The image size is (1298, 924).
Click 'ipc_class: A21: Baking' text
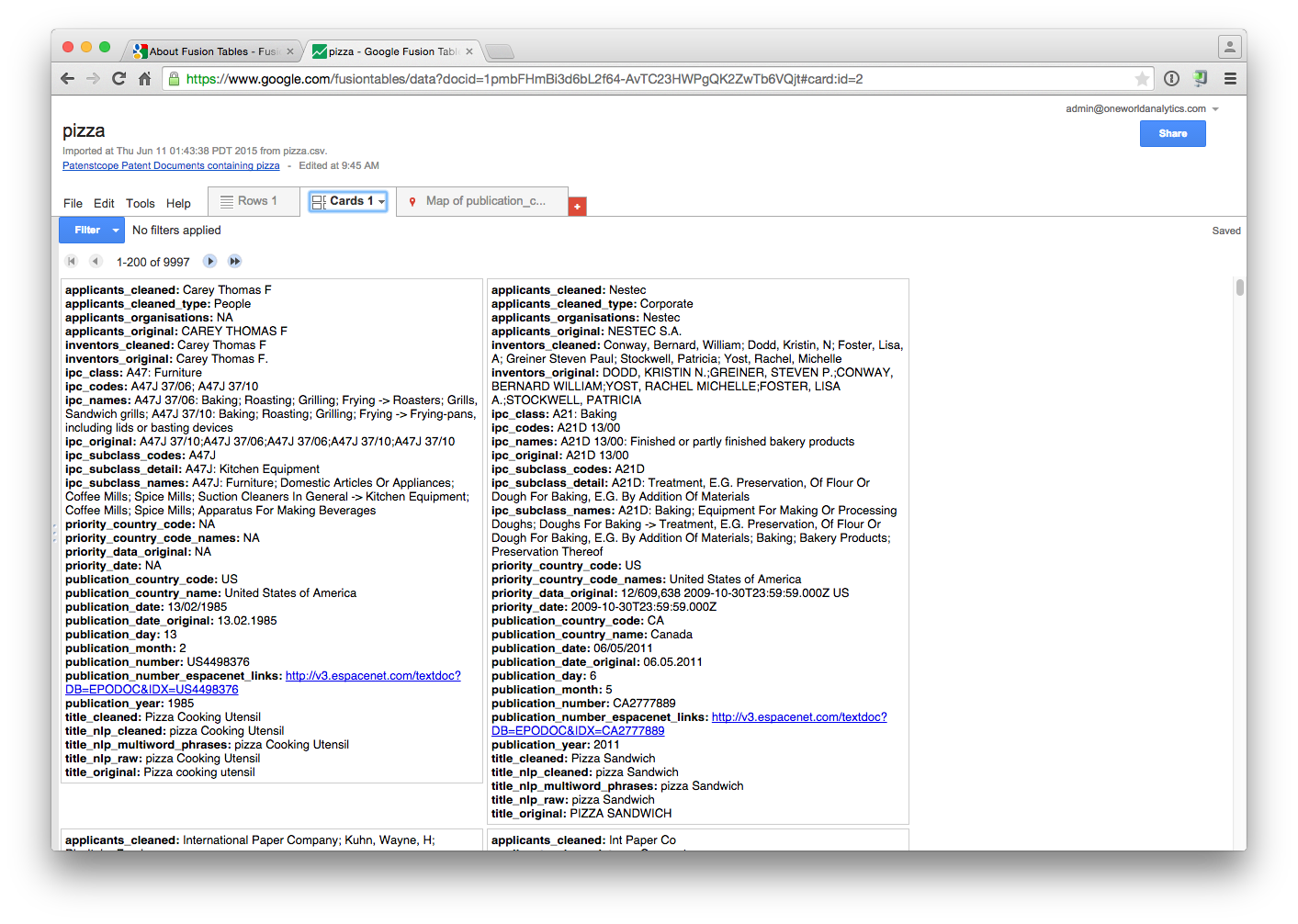pos(554,414)
